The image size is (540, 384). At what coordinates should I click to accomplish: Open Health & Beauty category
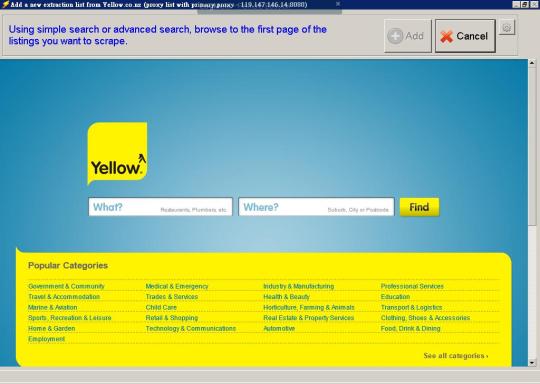pos(287,297)
